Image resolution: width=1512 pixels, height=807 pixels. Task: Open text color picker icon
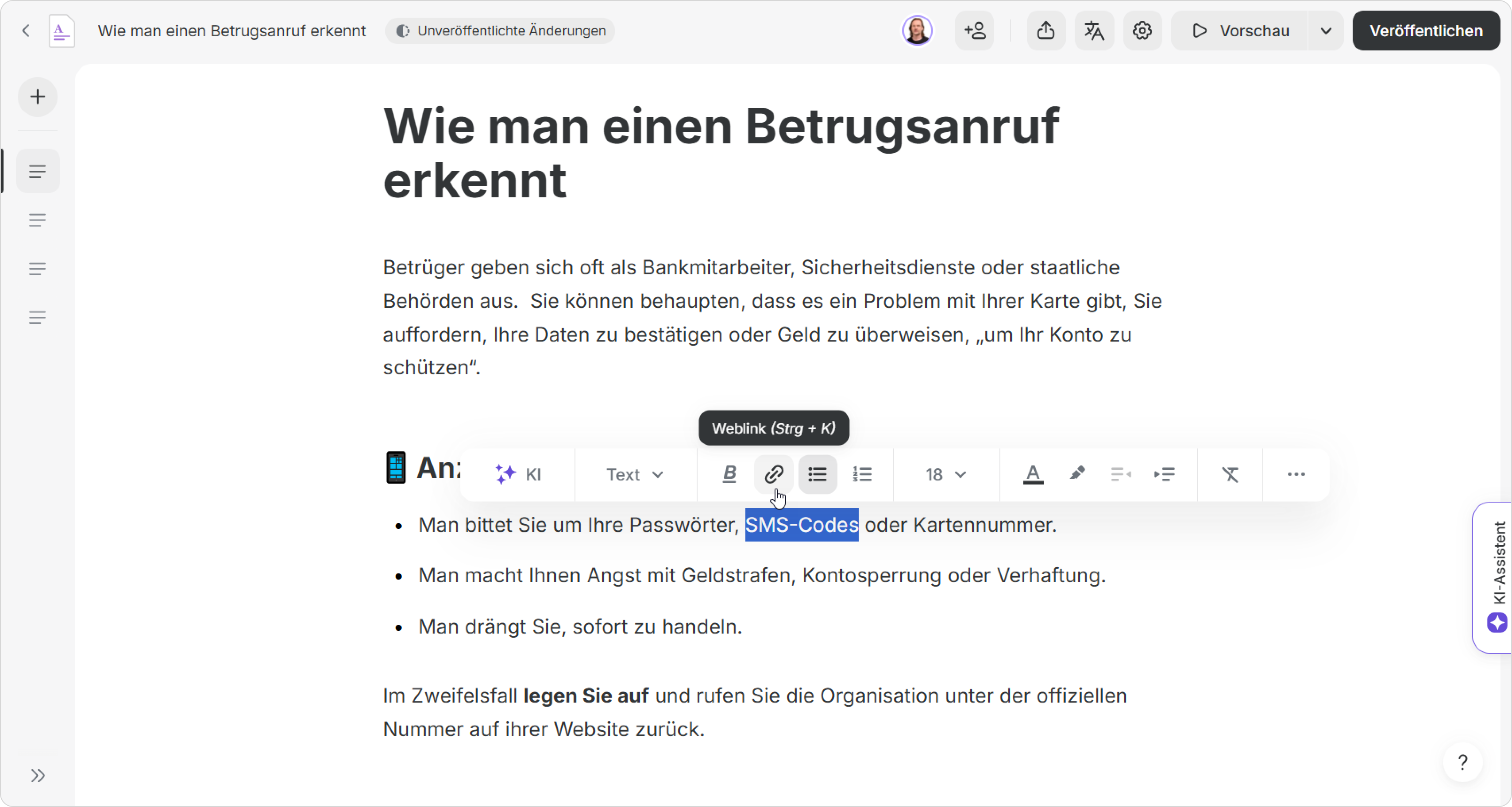point(1033,474)
